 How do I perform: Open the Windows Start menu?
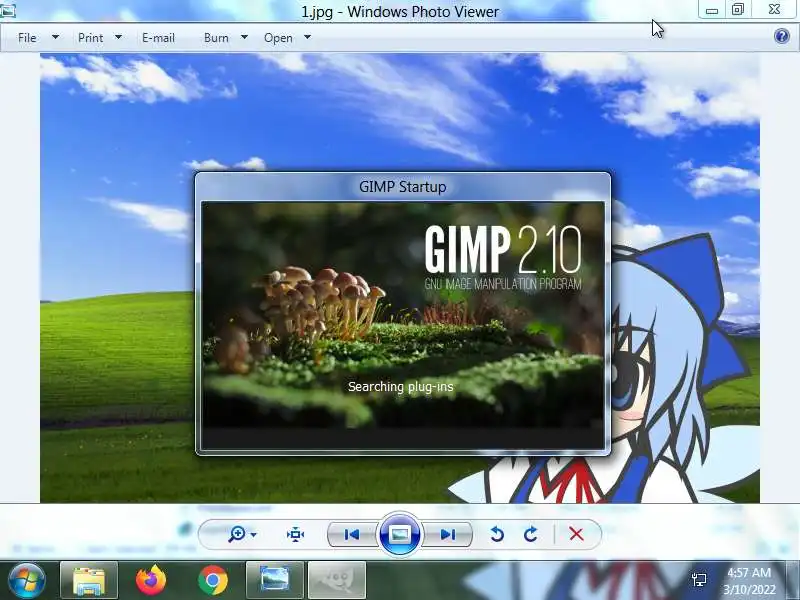pyautogui.click(x=27, y=580)
